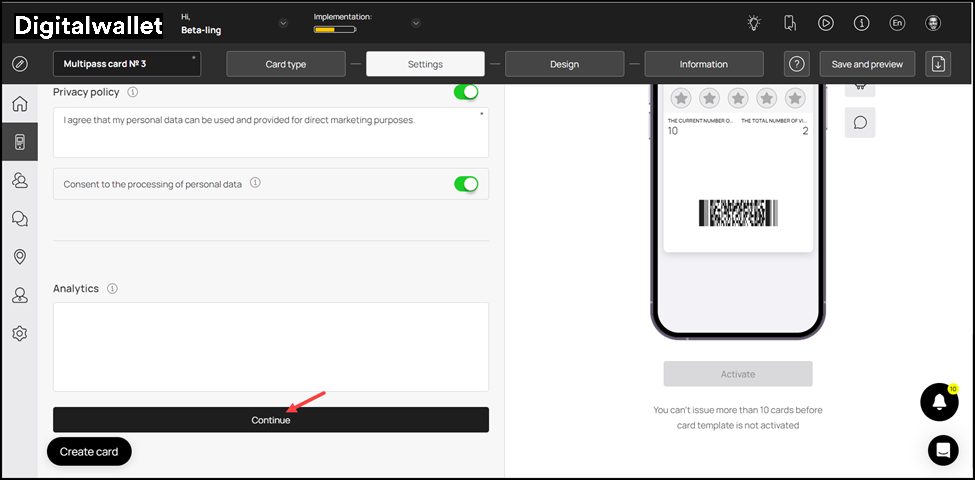Click the info circle icon in top bar
Screen dimensions: 975x480
[x=861, y=24]
